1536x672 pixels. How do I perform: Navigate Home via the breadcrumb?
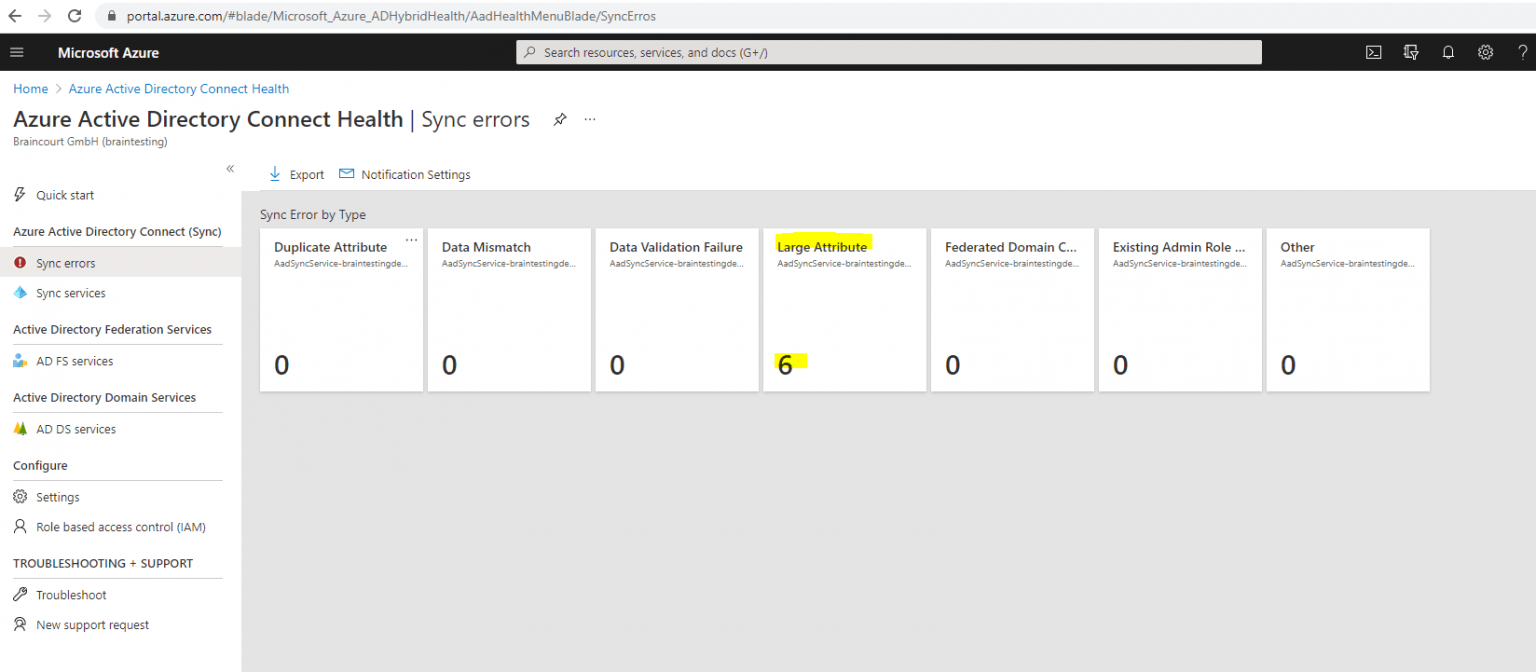[x=30, y=88]
